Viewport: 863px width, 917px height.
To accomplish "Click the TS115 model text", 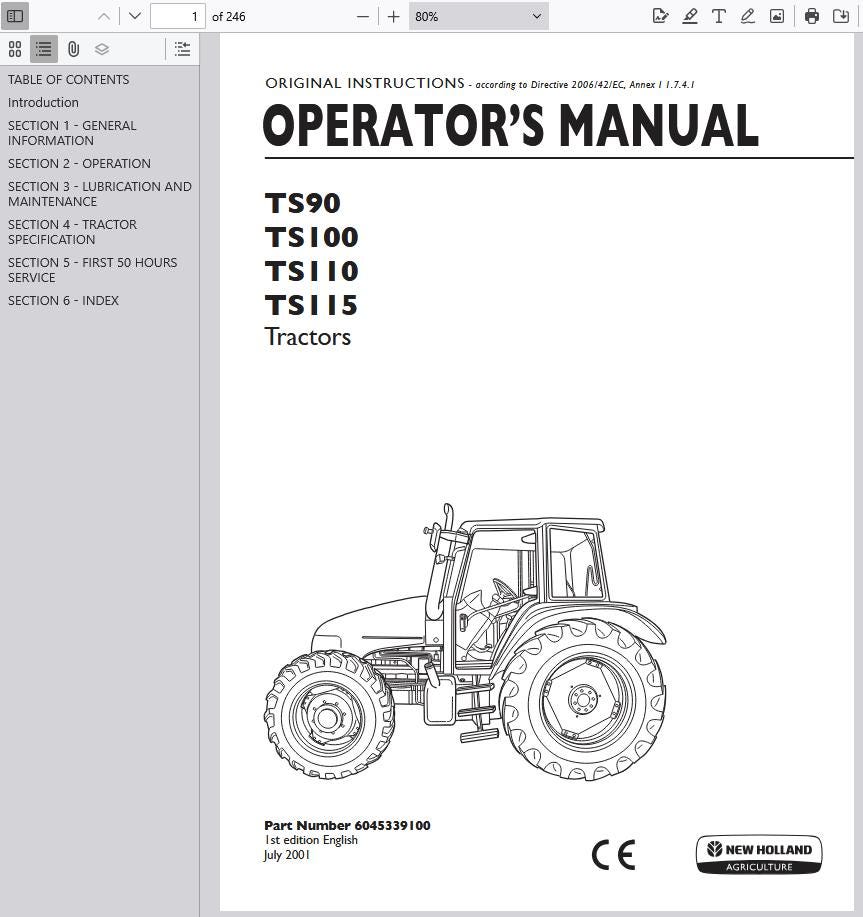I will 311,305.
